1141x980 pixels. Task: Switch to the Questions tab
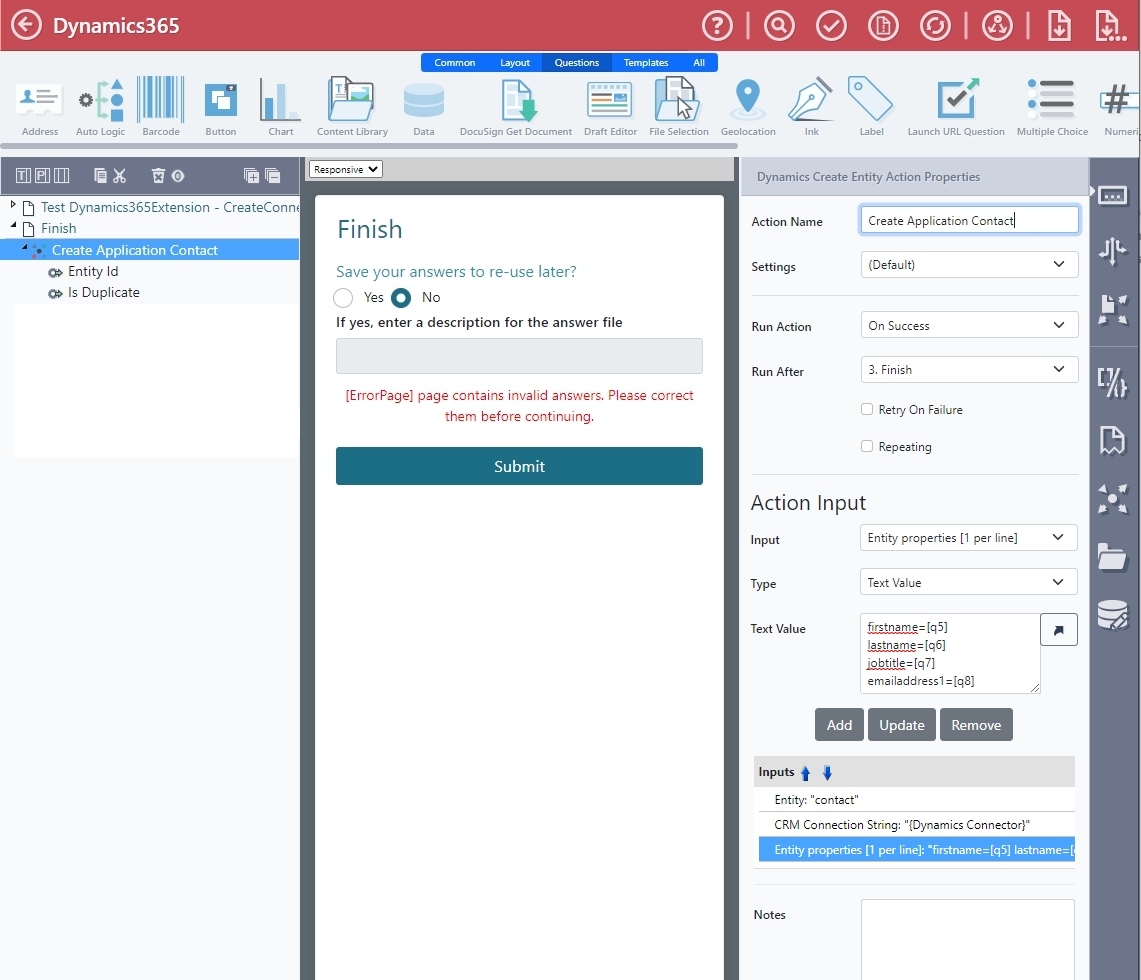point(576,63)
